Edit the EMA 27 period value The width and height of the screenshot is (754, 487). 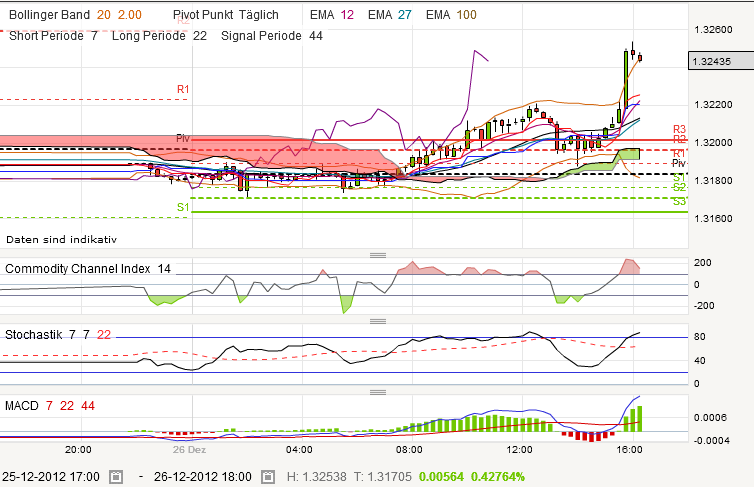pyautogui.click(x=405, y=15)
